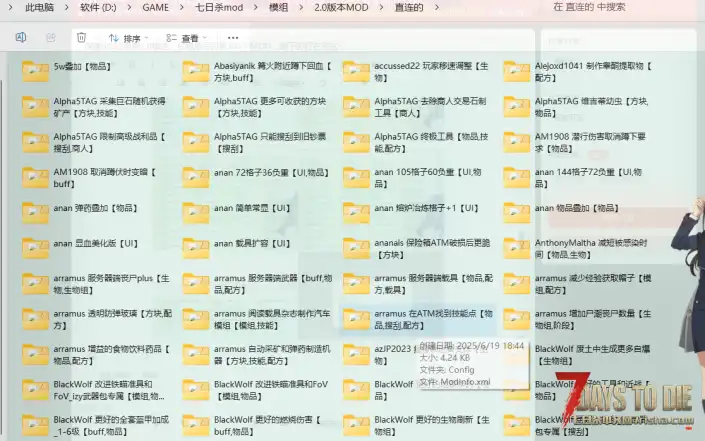Image resolution: width=705 pixels, height=441 pixels.
Task: Click the BlackWolf 改进铁瞄准具和FoV【模组,物品】 folder name
Action: coord(271,390)
